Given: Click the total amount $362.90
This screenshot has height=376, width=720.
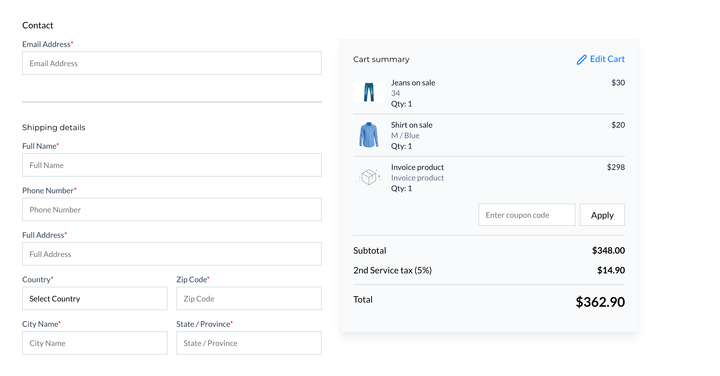Looking at the screenshot, I should 600,302.
